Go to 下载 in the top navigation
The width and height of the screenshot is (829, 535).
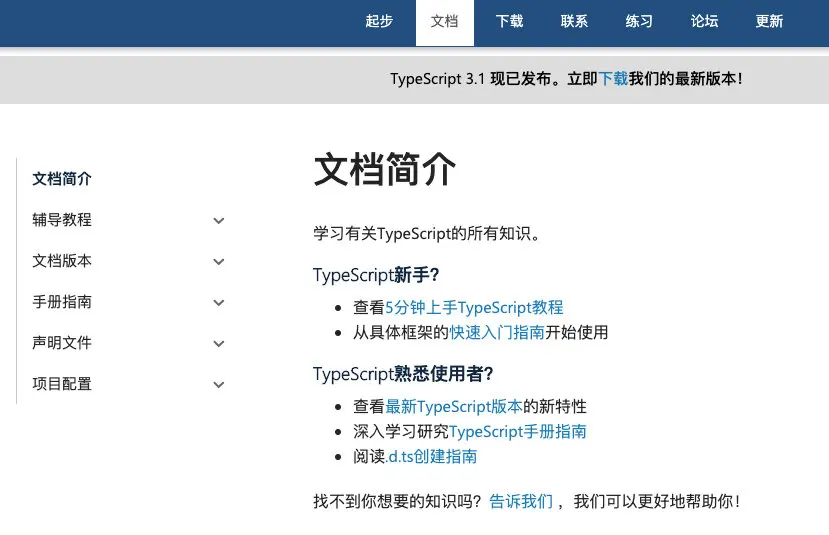coord(509,21)
